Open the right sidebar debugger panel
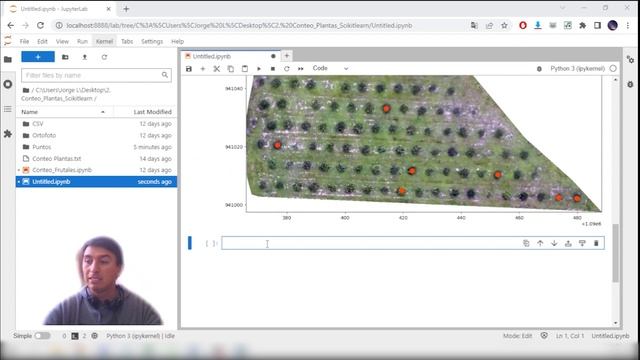640x360 pixels. tap(631, 84)
